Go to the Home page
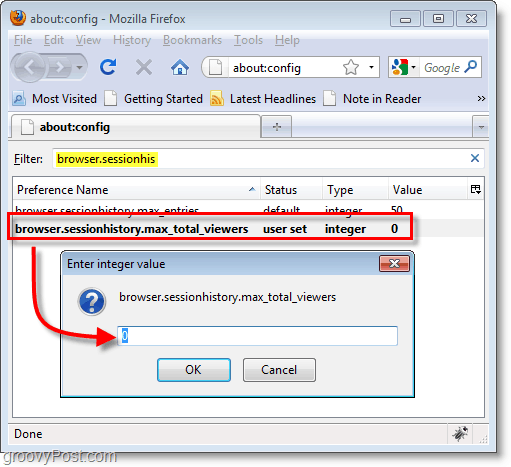Viewport: 511px width, 467px height. pos(180,67)
